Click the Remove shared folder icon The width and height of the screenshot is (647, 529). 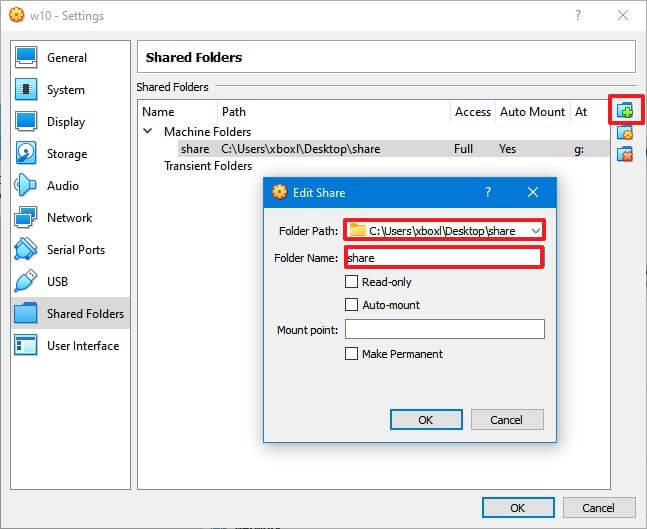click(625, 154)
